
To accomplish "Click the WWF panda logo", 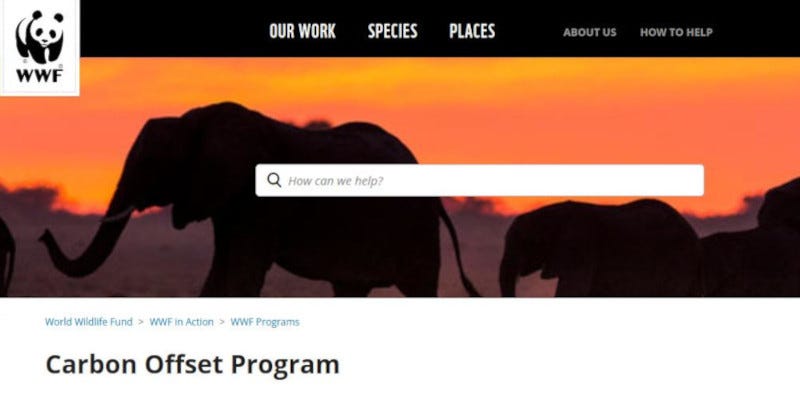I will click(x=40, y=46).
